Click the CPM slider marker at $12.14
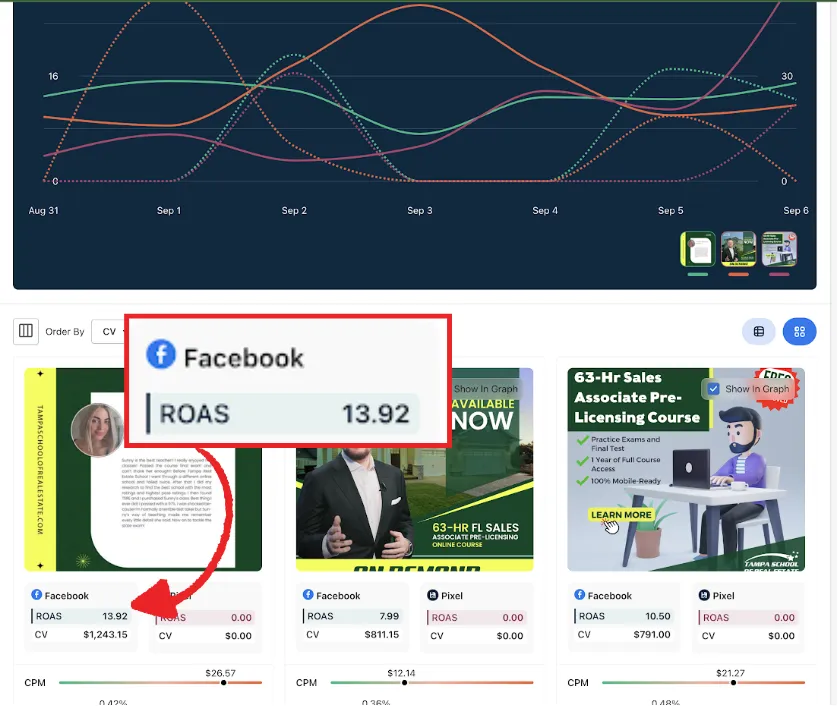 point(405,682)
